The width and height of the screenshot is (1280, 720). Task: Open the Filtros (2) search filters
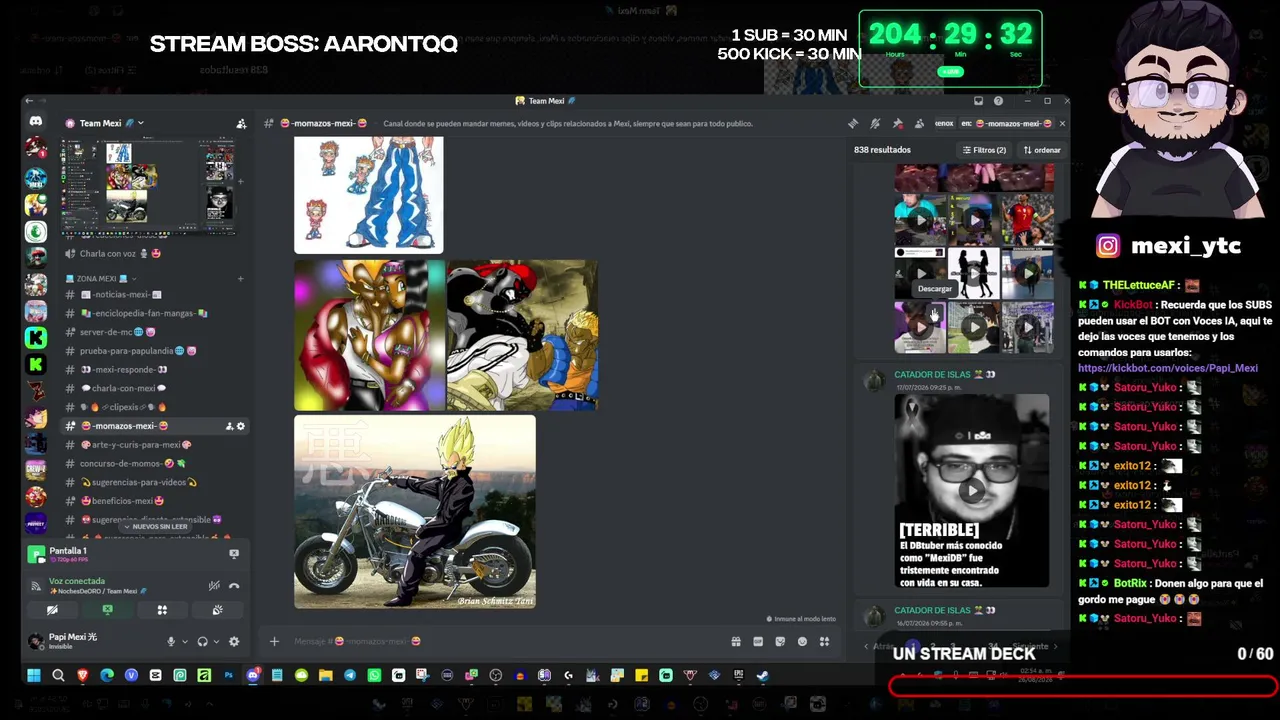(x=985, y=150)
